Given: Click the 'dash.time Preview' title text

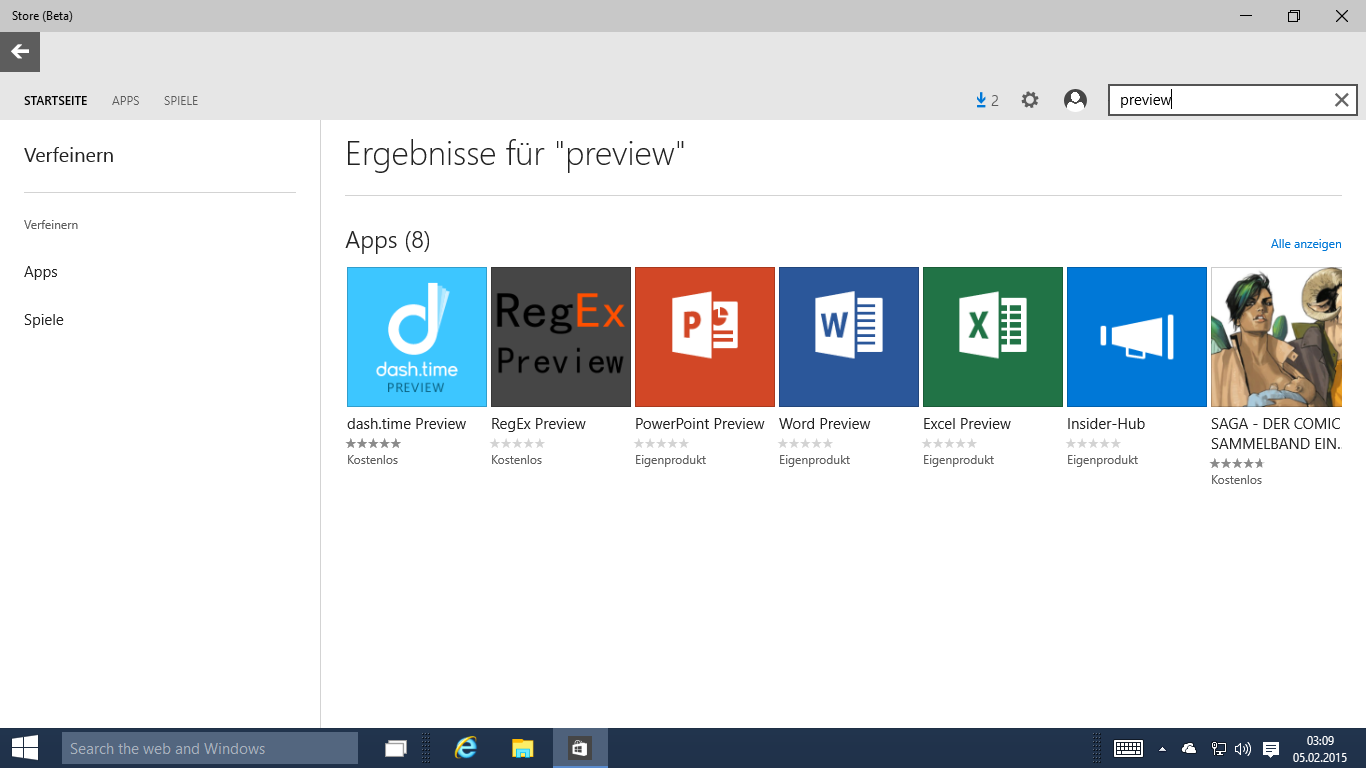Looking at the screenshot, I should pos(407,424).
